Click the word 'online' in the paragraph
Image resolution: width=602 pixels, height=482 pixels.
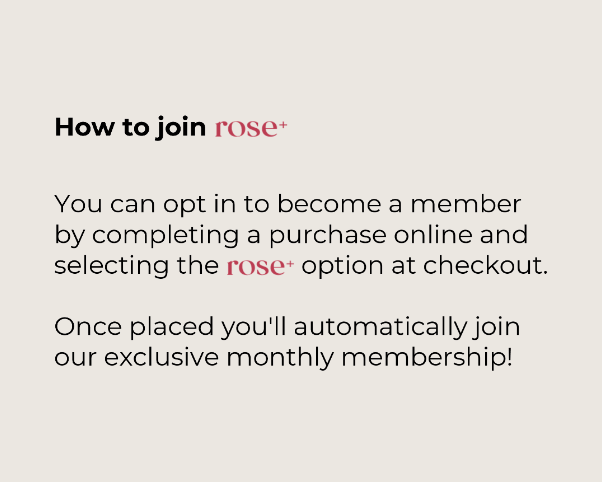(433, 234)
